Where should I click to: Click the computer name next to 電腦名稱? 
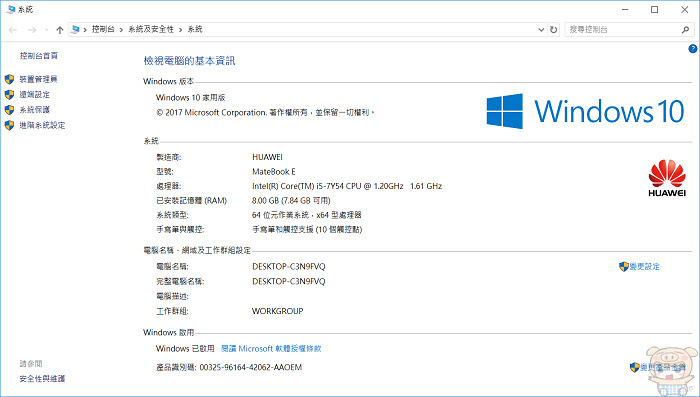(289, 267)
